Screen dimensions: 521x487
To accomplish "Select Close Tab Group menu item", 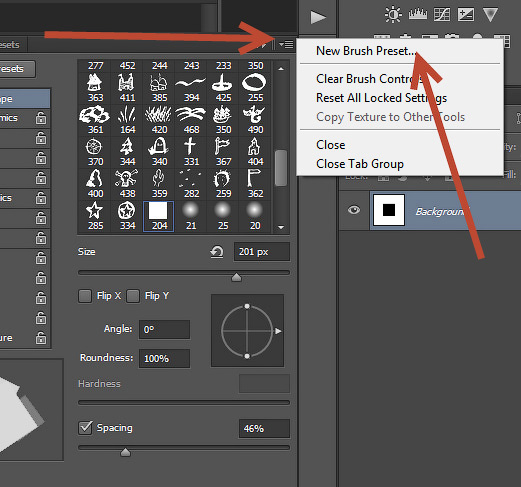I will [360, 164].
